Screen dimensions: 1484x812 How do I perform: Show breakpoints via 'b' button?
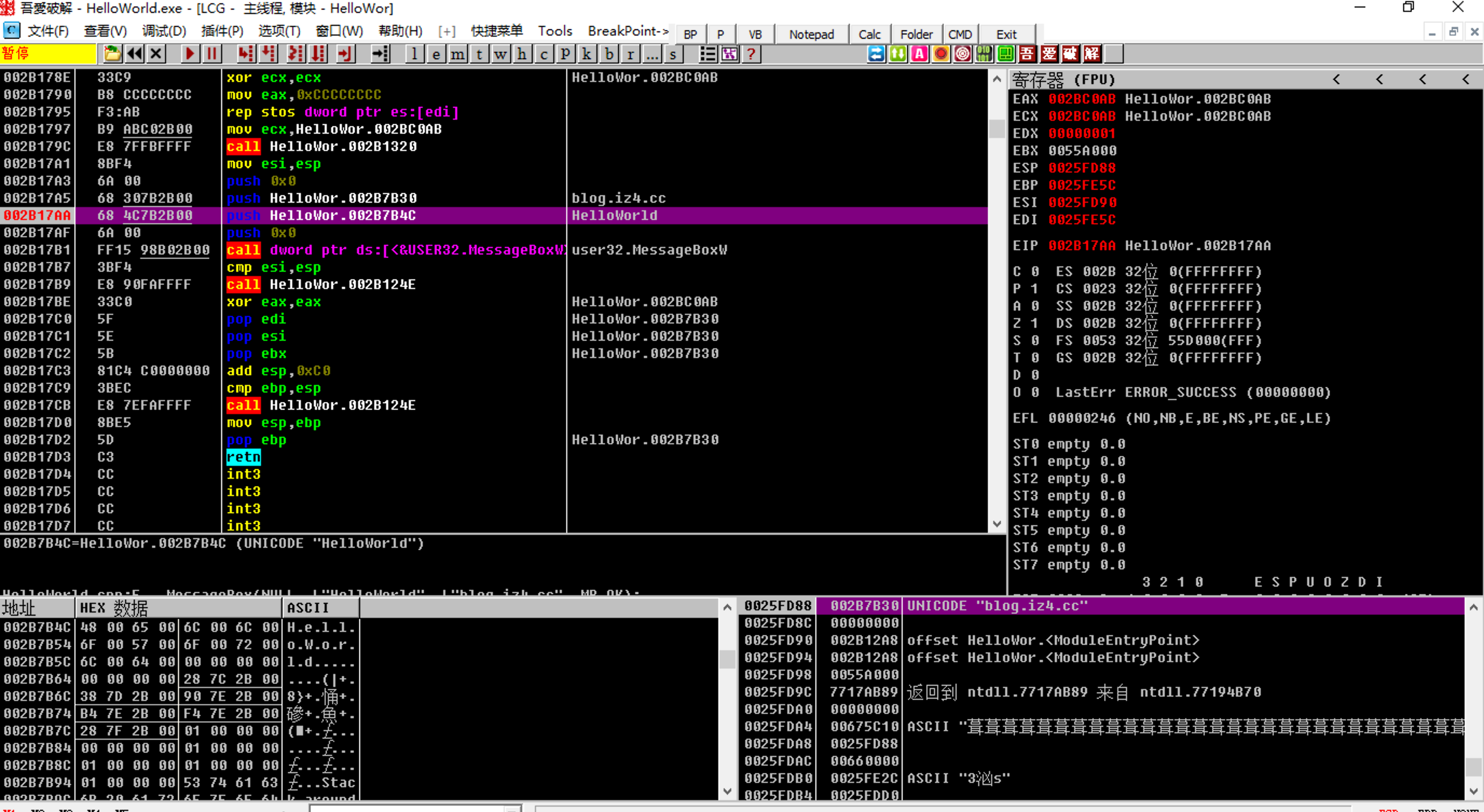point(609,54)
